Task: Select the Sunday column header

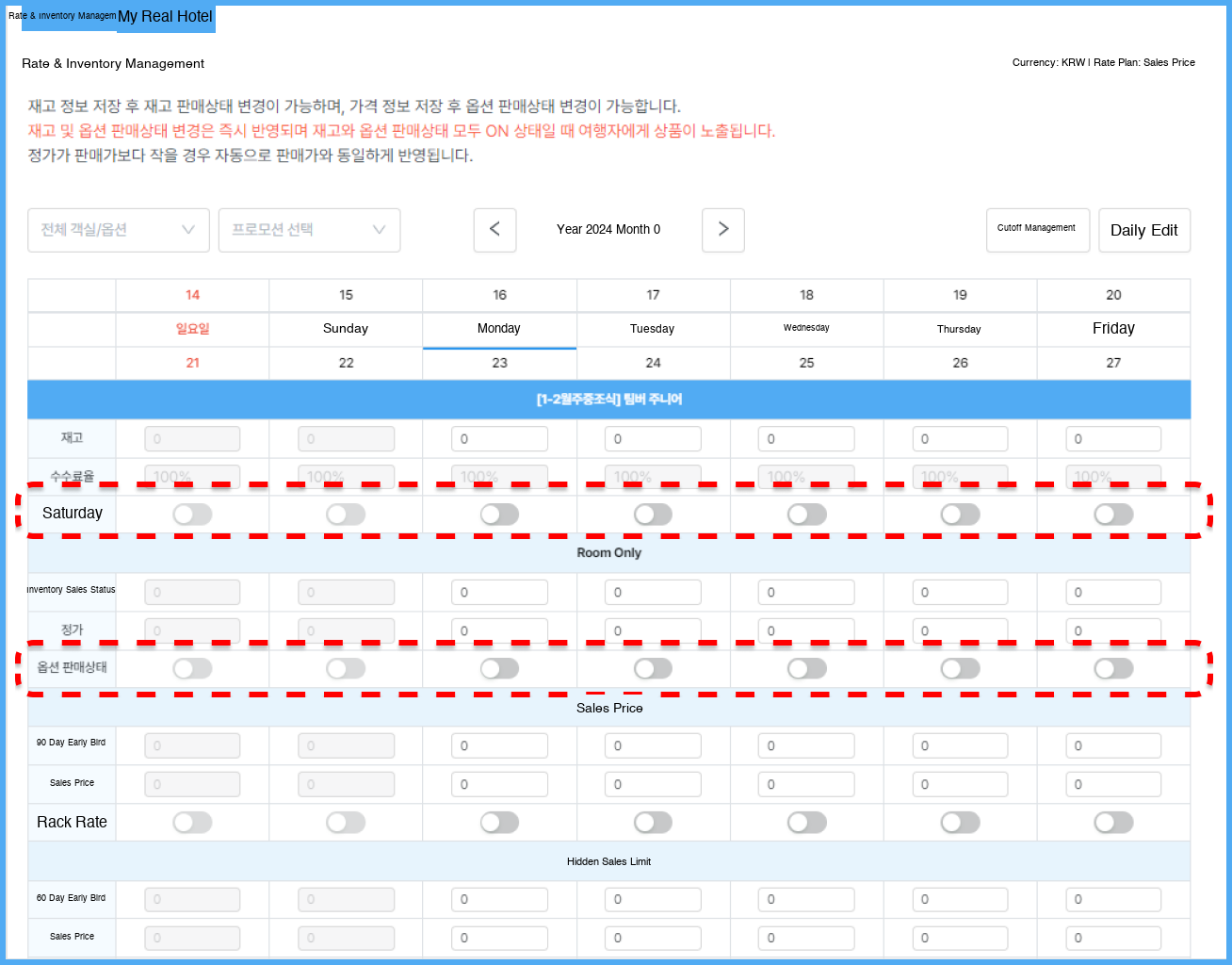Action: tap(346, 329)
